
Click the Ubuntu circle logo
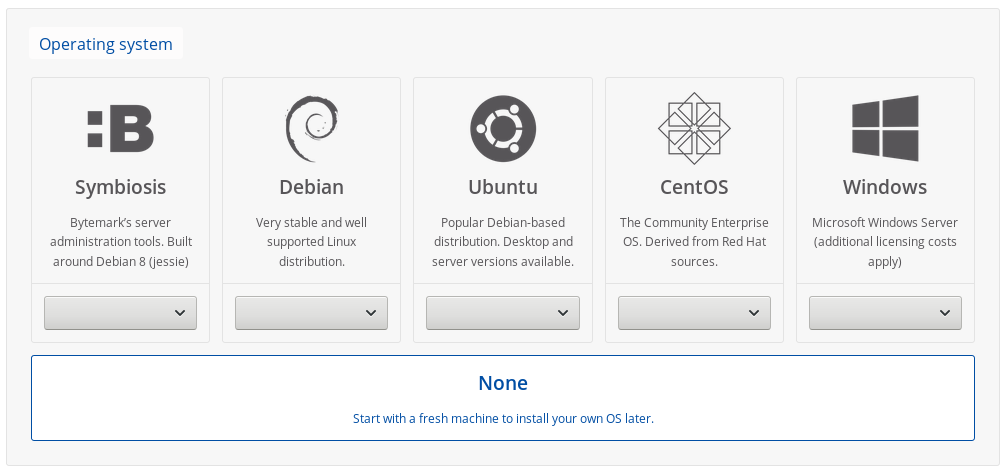point(503,128)
